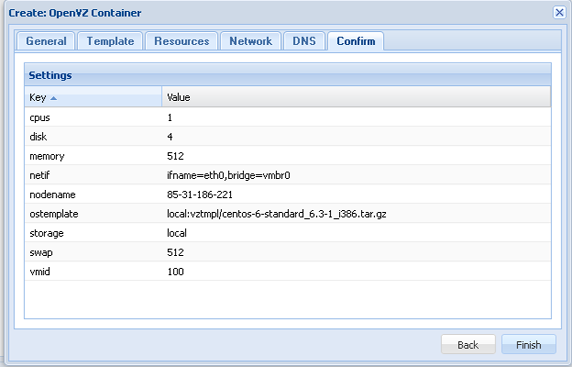Image resolution: width=572 pixels, height=367 pixels.
Task: Click the Back button
Action: (468, 344)
